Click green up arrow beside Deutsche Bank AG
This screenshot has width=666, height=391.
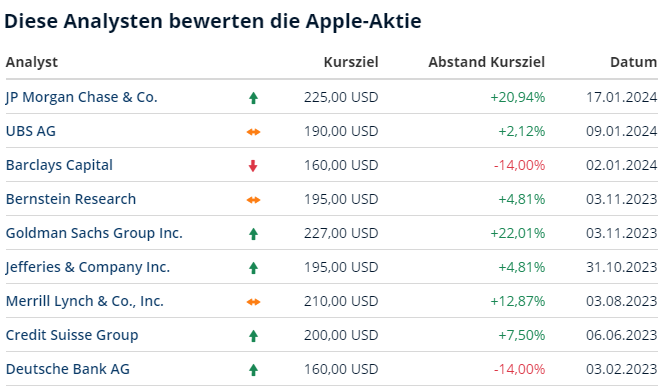pyautogui.click(x=253, y=370)
